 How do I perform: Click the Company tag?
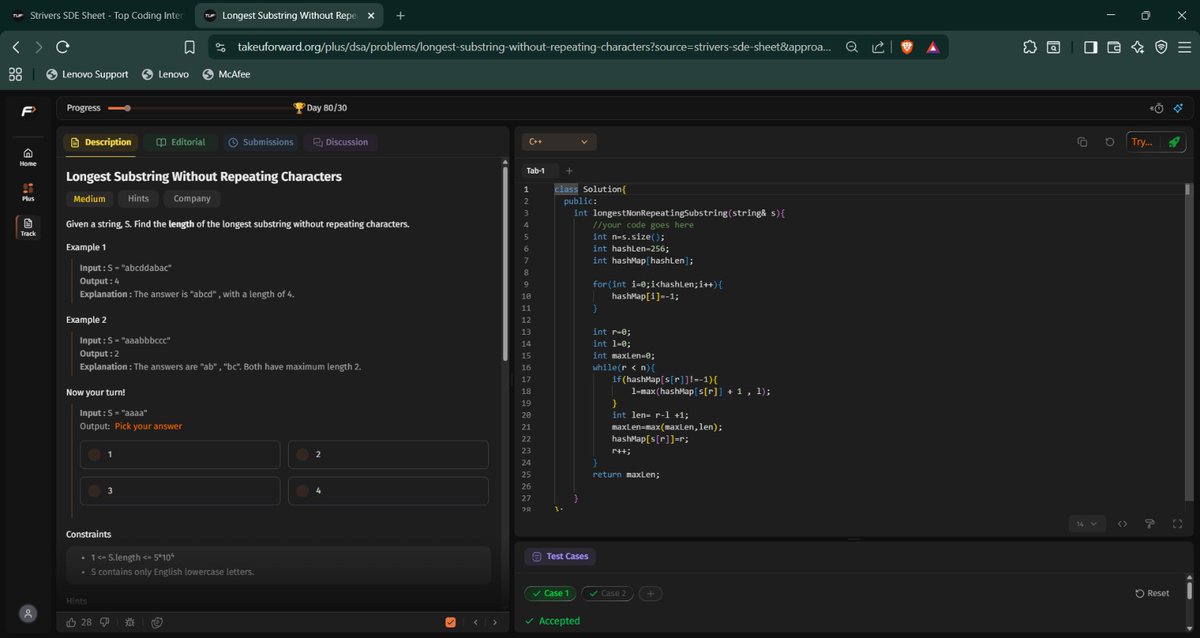(x=192, y=199)
